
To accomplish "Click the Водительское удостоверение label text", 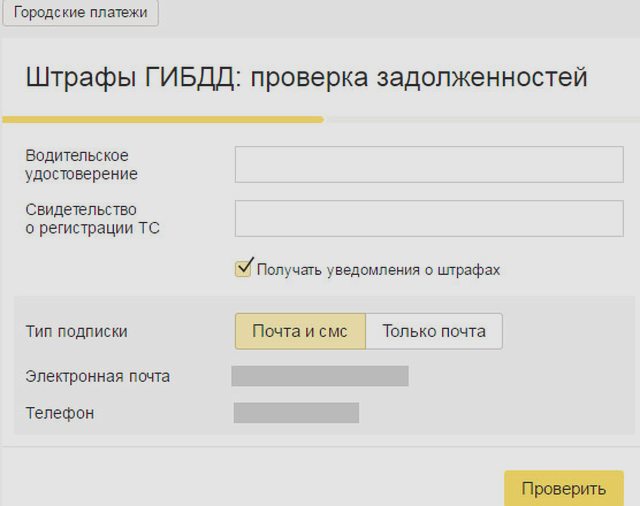I will click(81, 165).
